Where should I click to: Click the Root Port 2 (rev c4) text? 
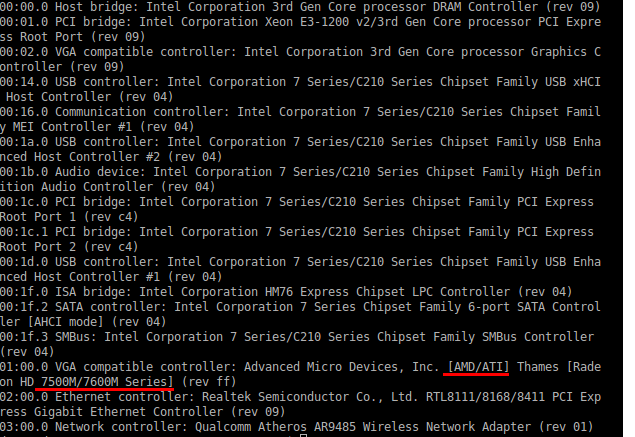coord(69,247)
